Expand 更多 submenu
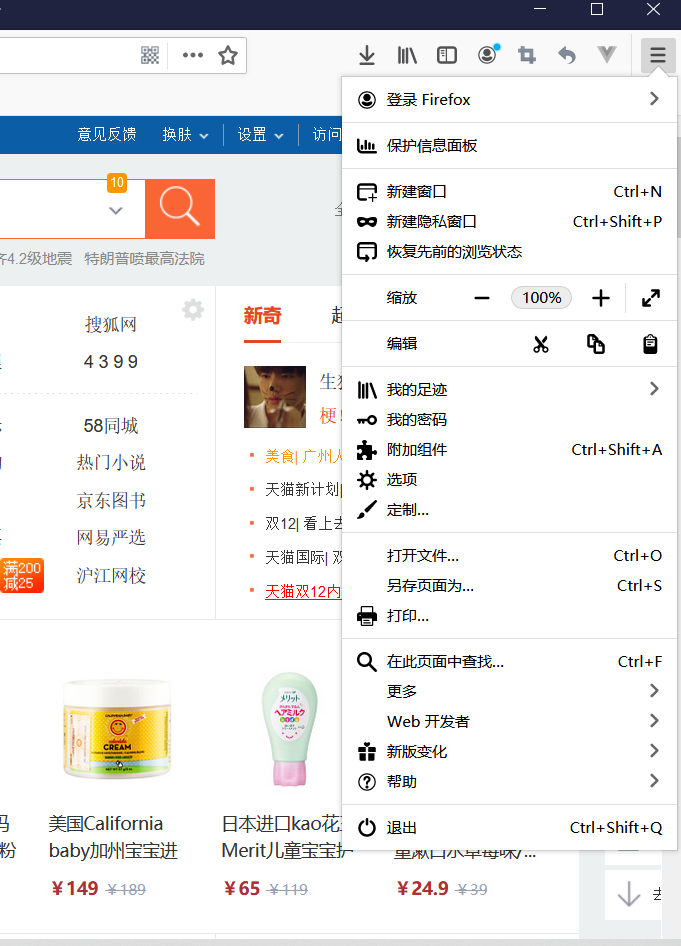The image size is (681, 946). point(509,691)
